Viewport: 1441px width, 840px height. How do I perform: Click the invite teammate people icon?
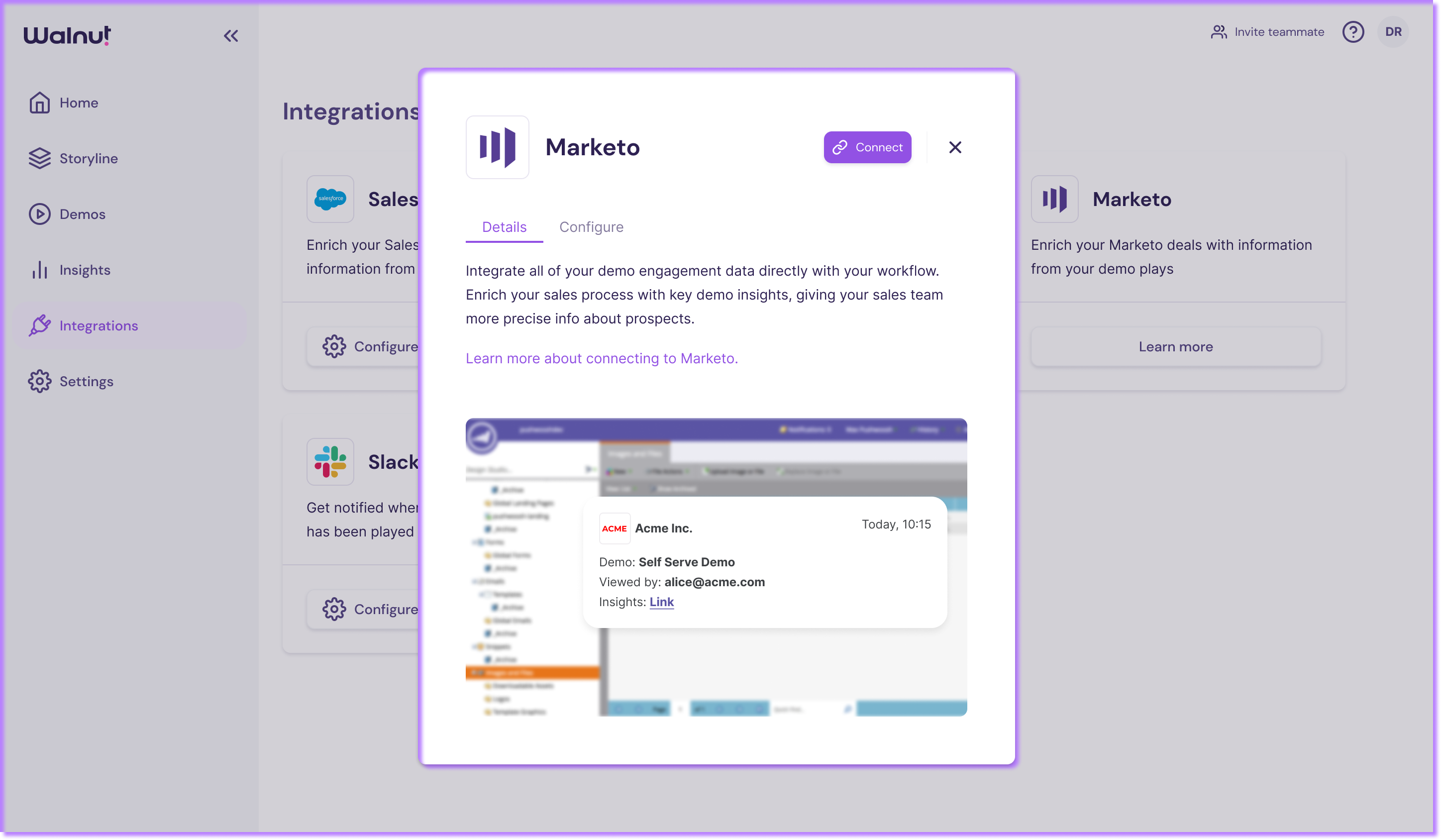pos(1219,32)
